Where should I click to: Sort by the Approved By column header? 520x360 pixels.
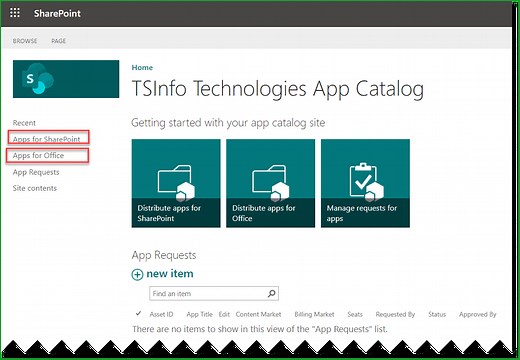click(x=478, y=314)
